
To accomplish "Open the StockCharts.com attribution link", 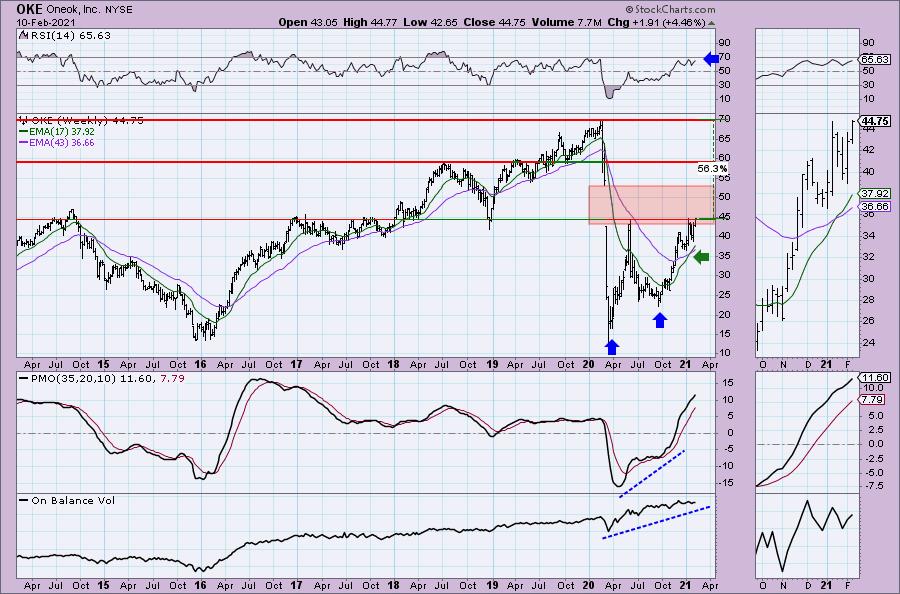I will click(670, 9).
